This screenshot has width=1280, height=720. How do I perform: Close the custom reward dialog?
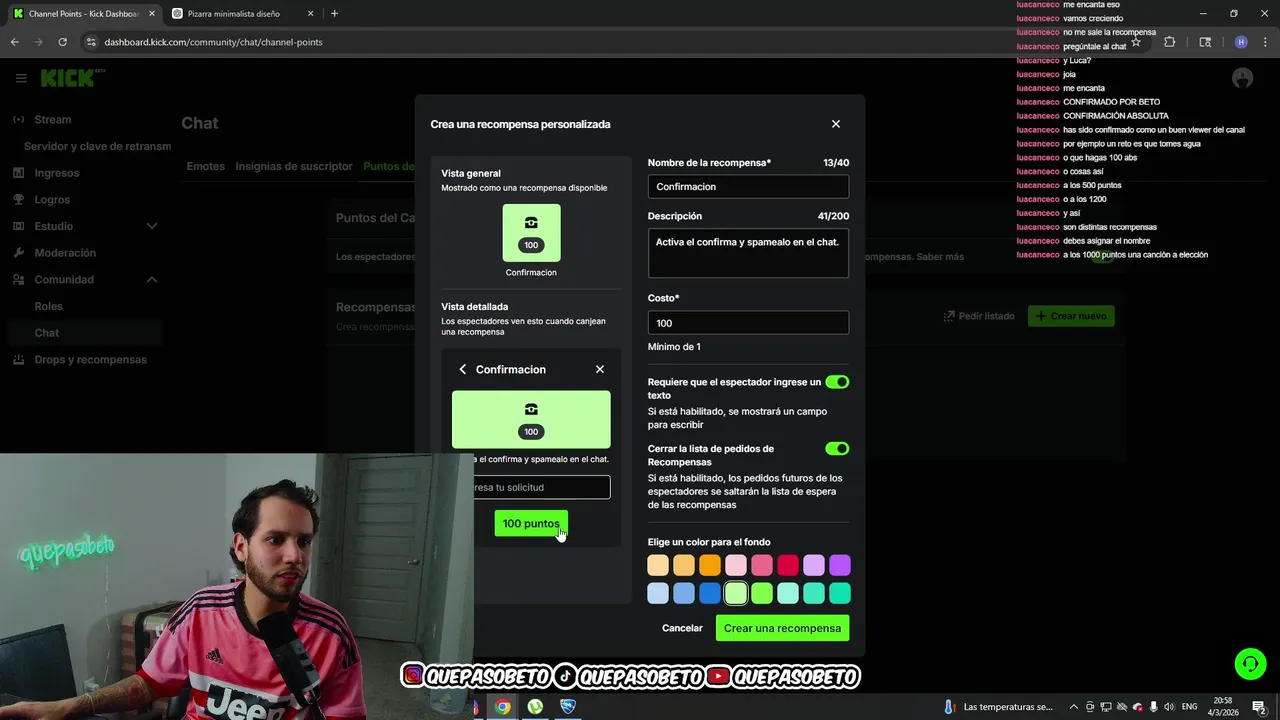coord(836,124)
